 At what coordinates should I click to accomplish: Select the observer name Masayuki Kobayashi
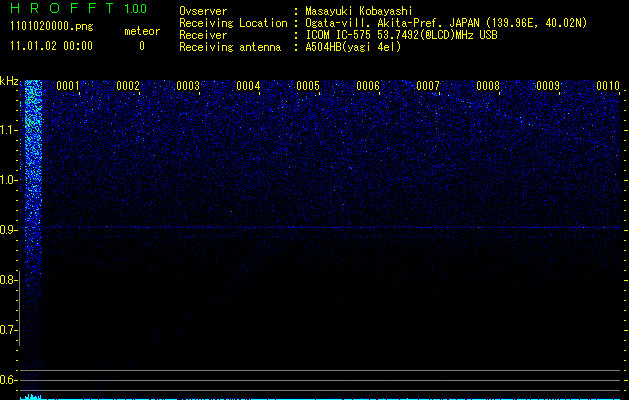pyautogui.click(x=359, y=11)
